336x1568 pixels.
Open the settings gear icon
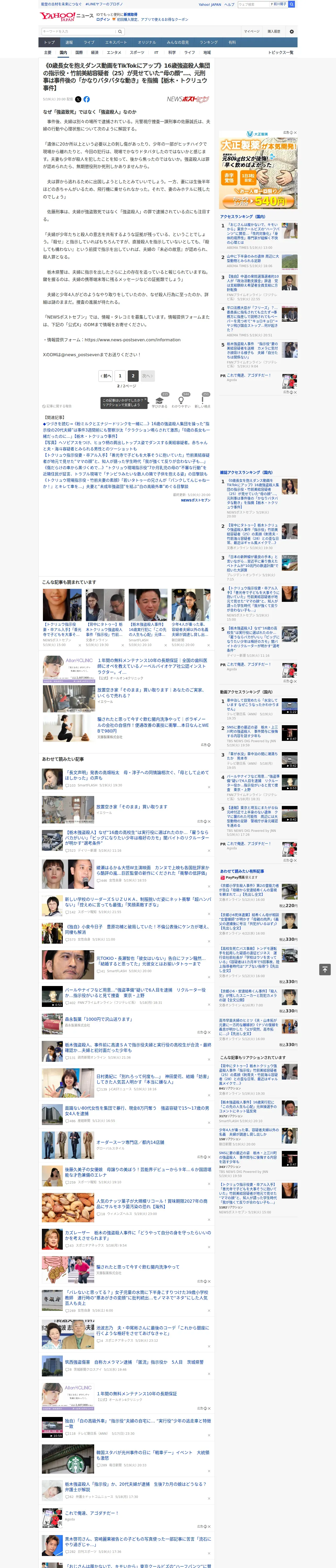pyautogui.click(x=291, y=32)
